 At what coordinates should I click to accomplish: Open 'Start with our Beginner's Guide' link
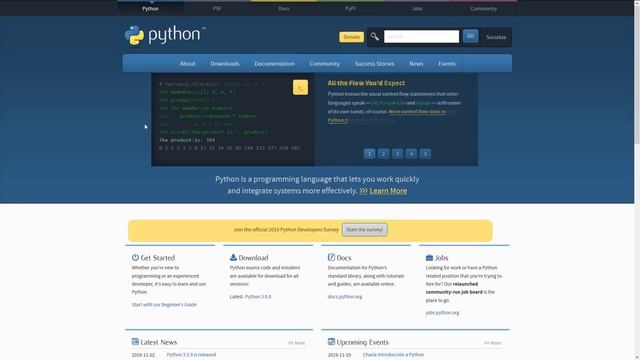pos(164,304)
